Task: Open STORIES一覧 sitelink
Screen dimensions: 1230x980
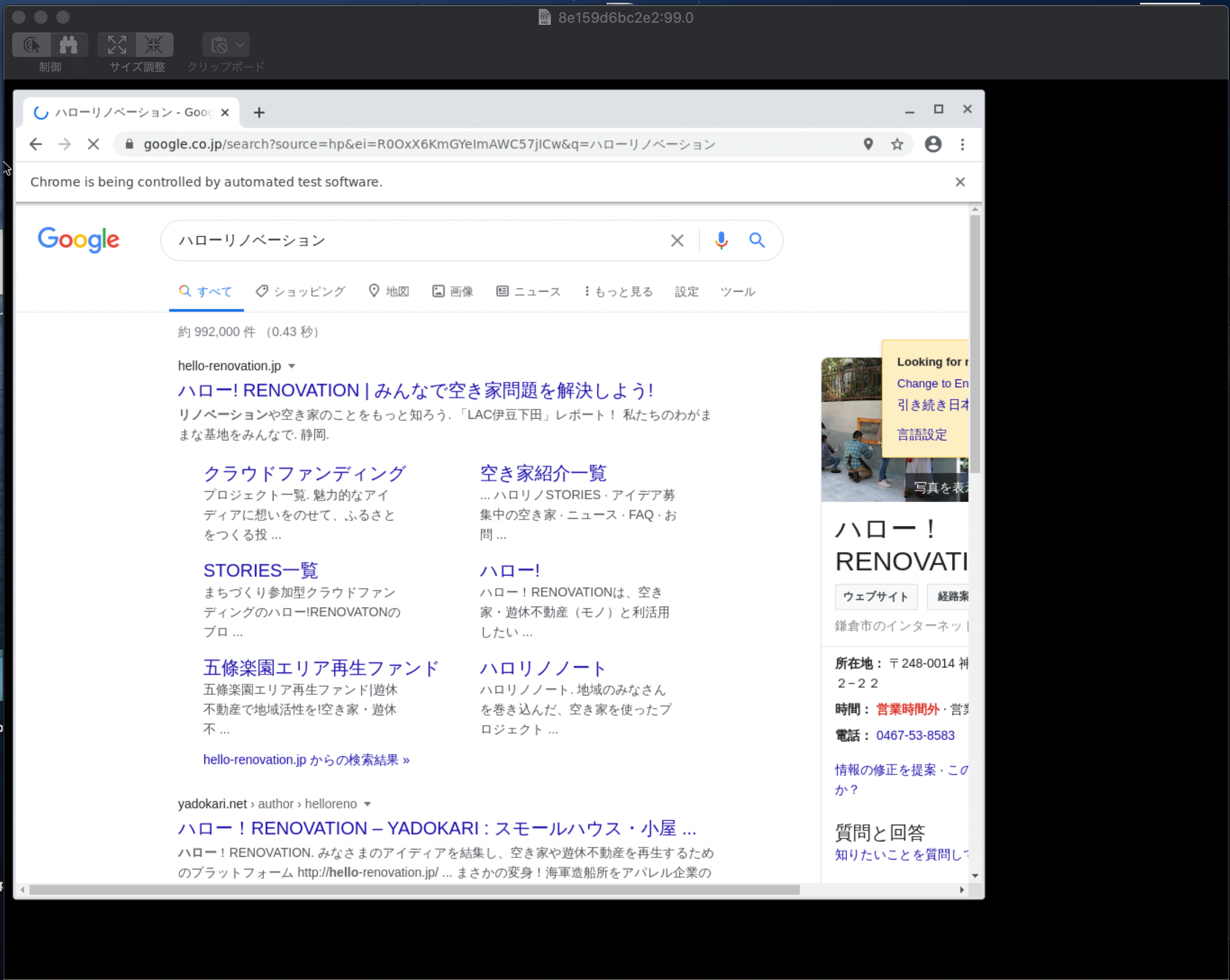Action: click(261, 570)
